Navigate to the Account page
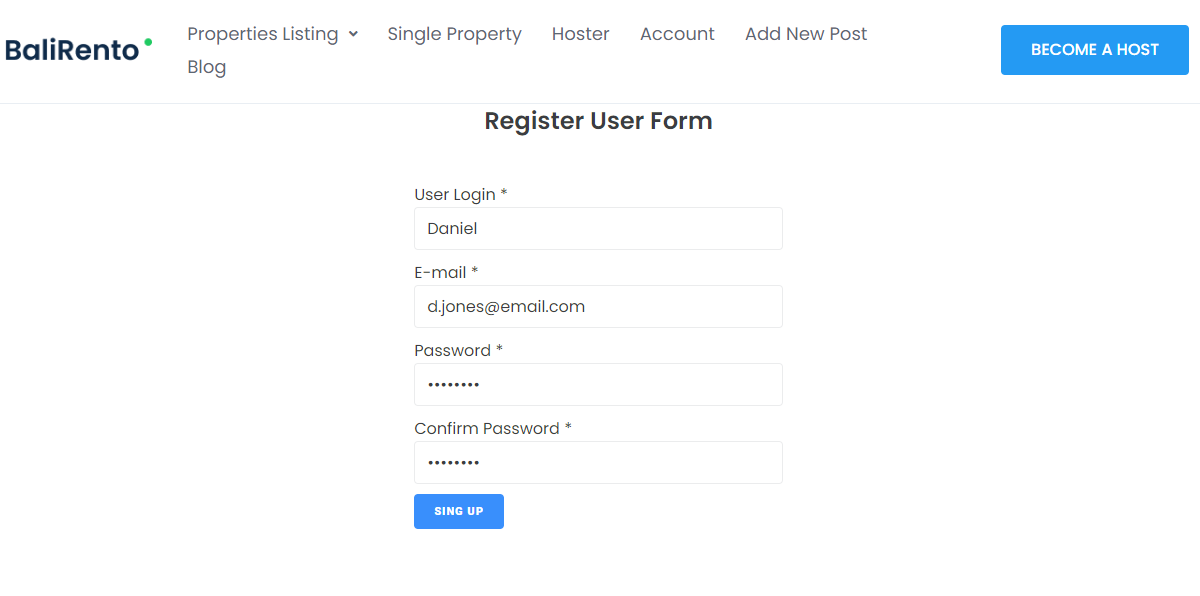The width and height of the screenshot is (1200, 596). click(677, 34)
